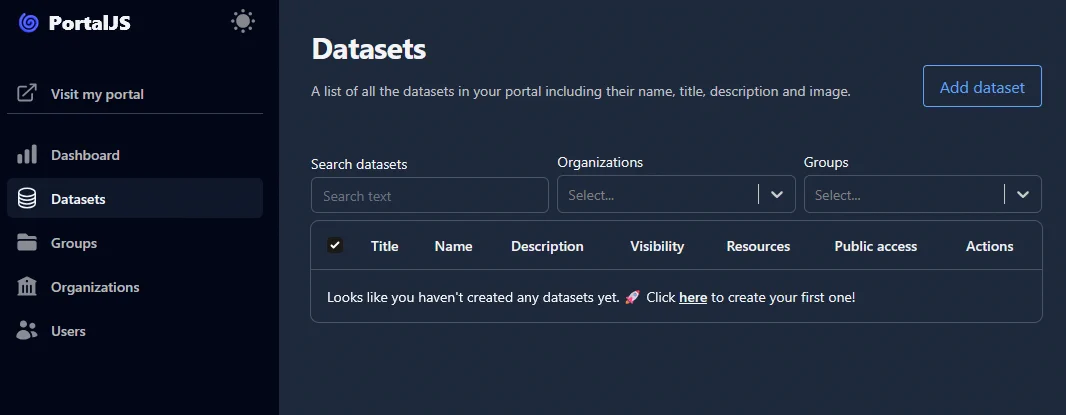This screenshot has width=1066, height=415.
Task: Toggle the light/dark theme sun icon
Action: (x=243, y=21)
